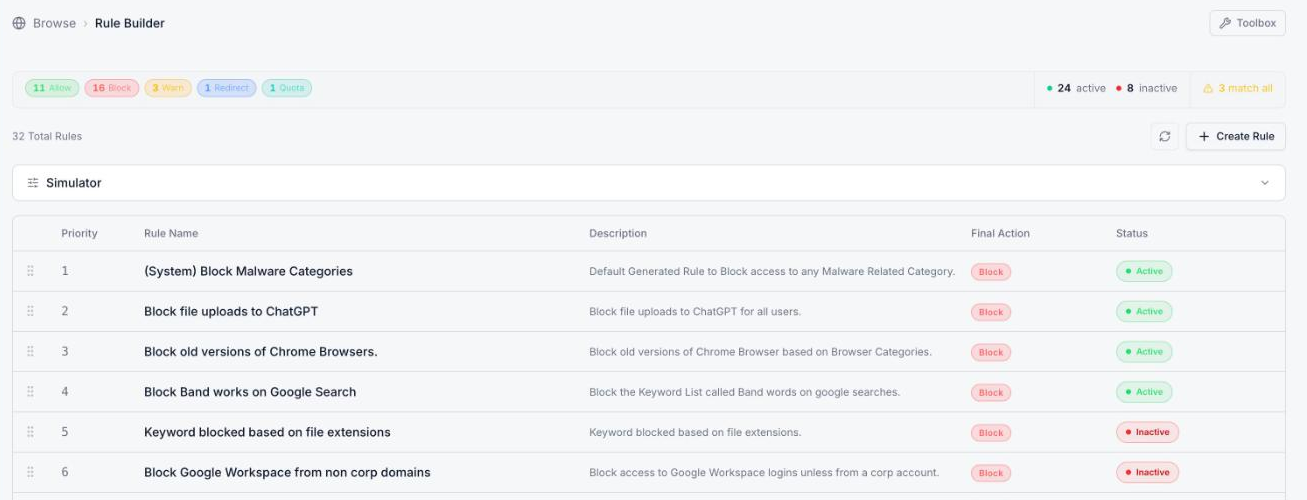Click the refresh rules icon button

tap(1164, 136)
